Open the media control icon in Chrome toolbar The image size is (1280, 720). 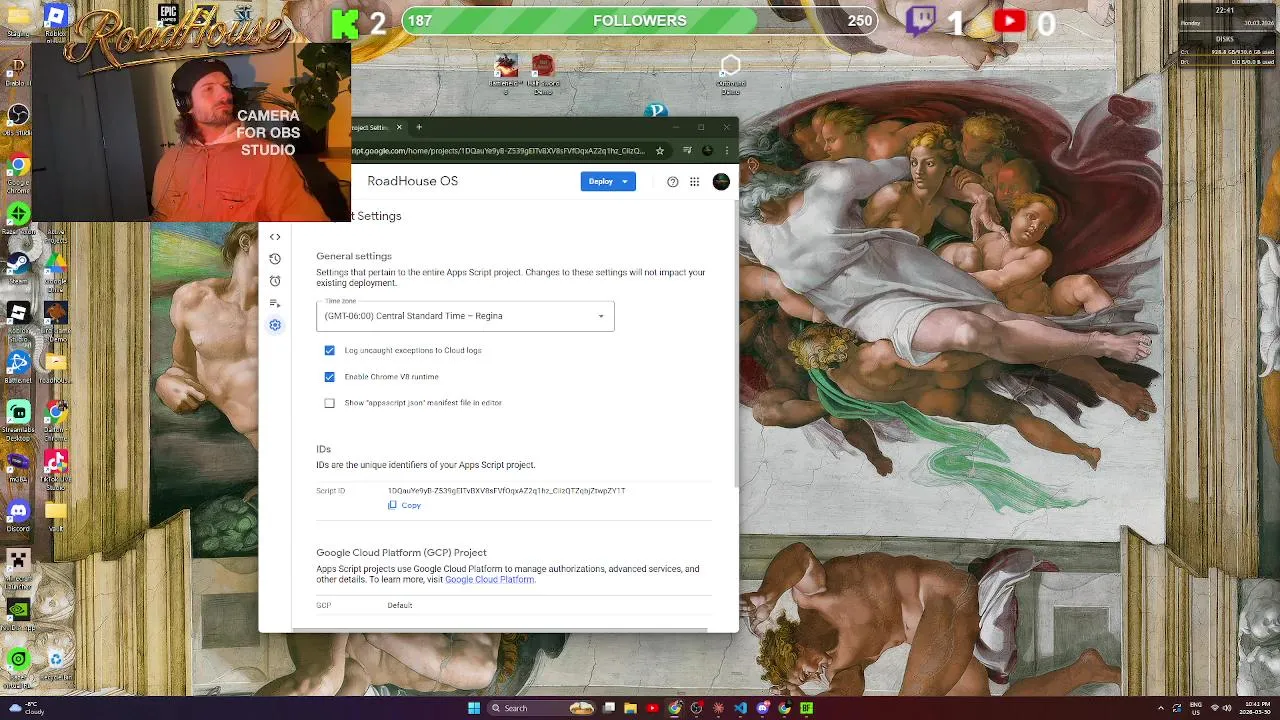(689, 151)
